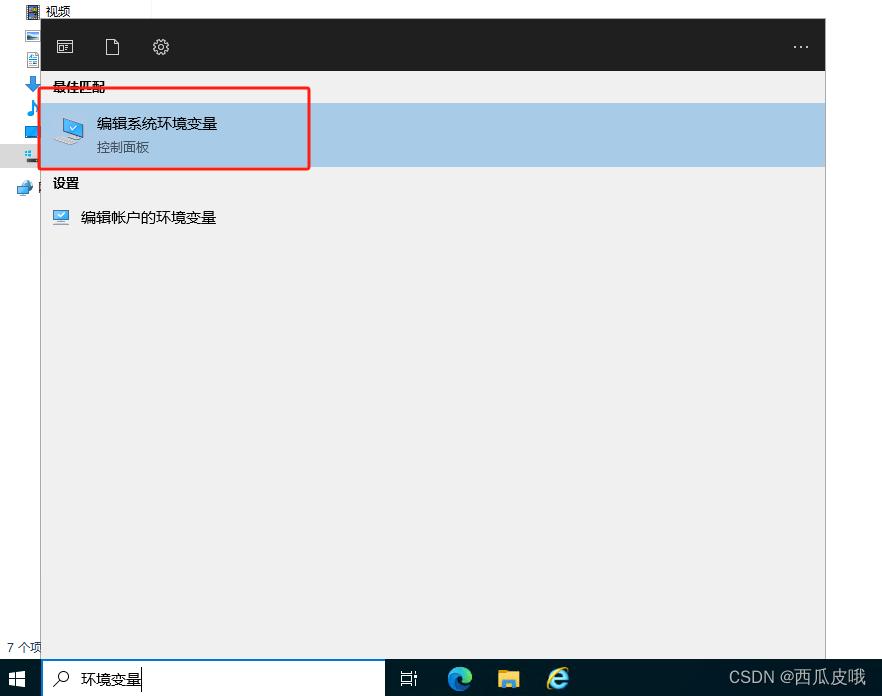Click the magnifier icon in the search box
This screenshot has height=696, width=882.
(61, 678)
